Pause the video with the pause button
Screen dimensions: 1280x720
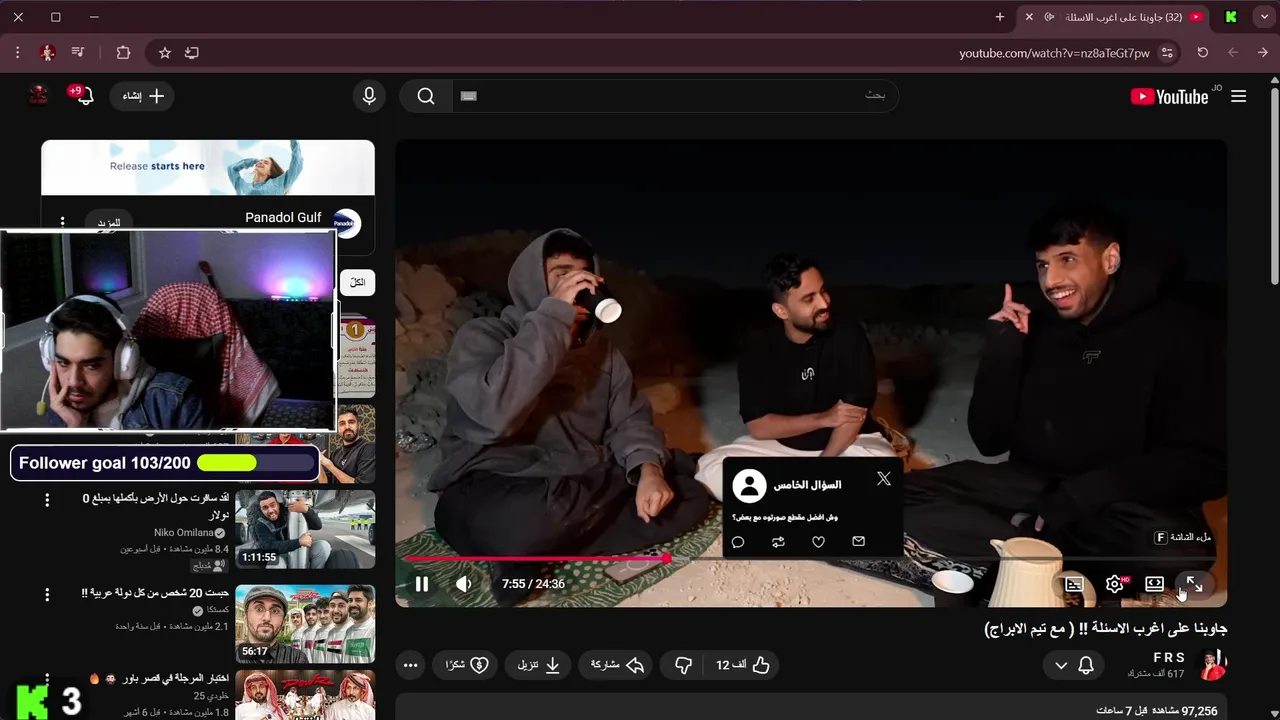click(x=421, y=584)
